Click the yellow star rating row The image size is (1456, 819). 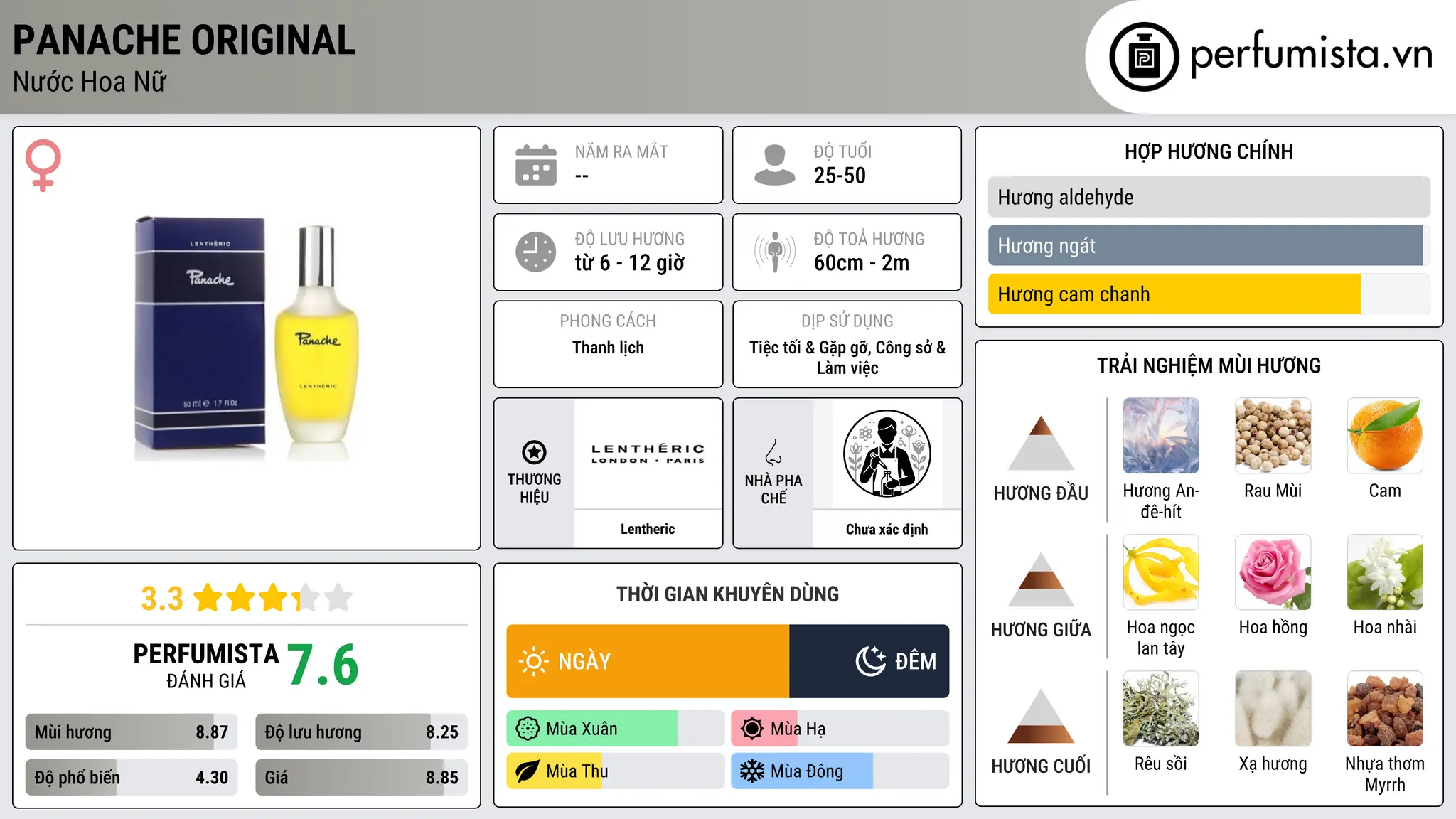coord(273,598)
